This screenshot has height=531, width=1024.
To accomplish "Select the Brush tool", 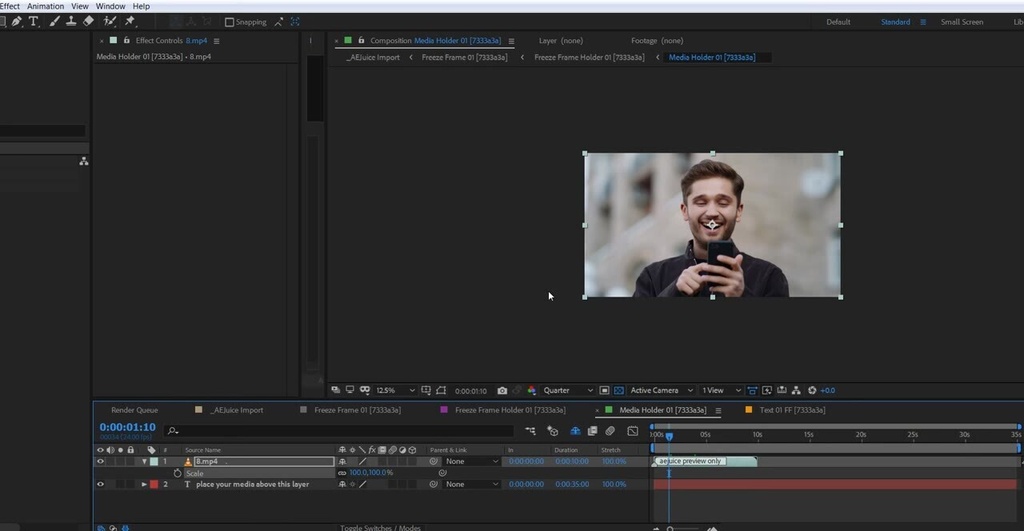I will point(54,22).
